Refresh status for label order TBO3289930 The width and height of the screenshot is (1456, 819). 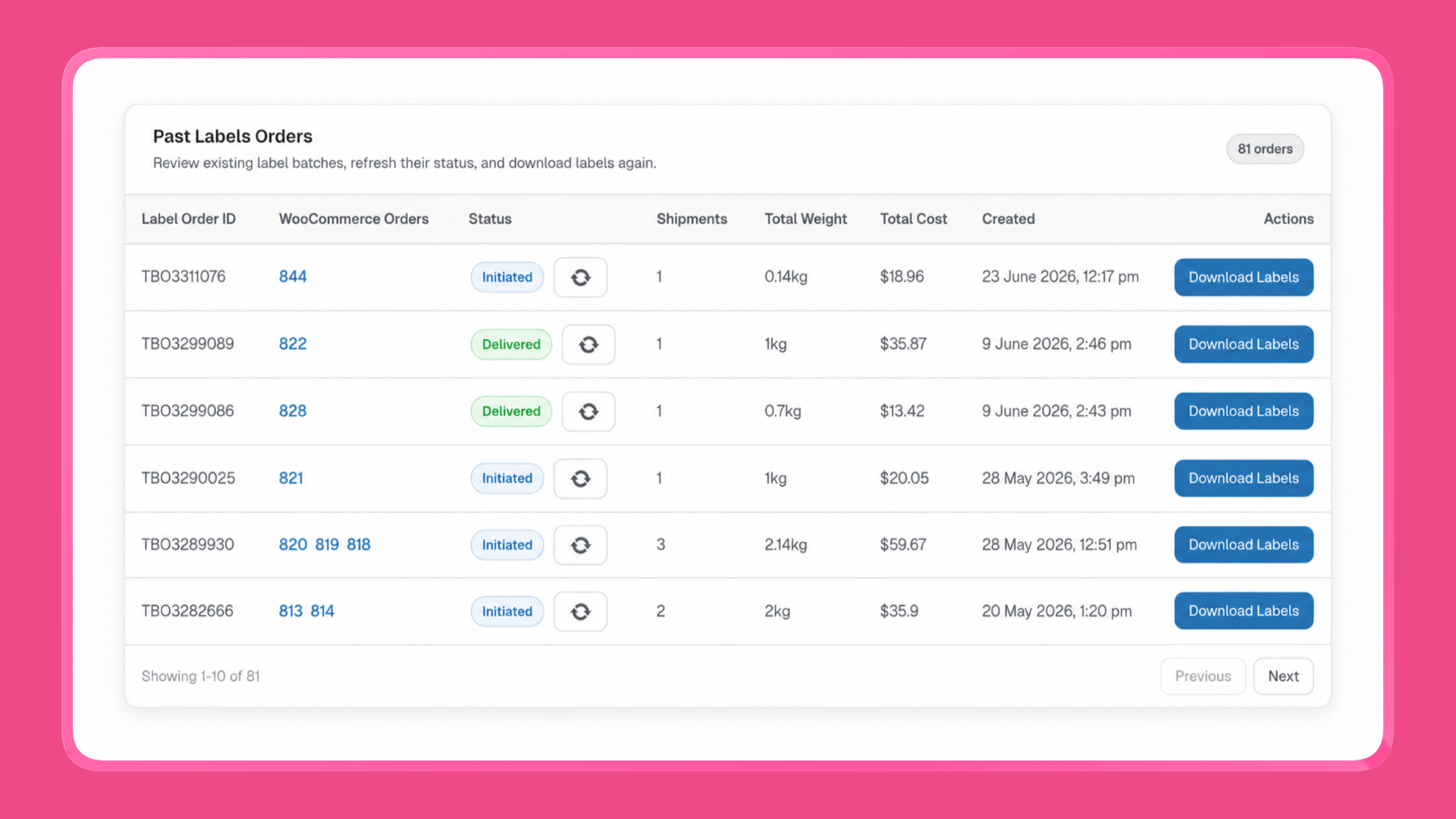coord(580,545)
